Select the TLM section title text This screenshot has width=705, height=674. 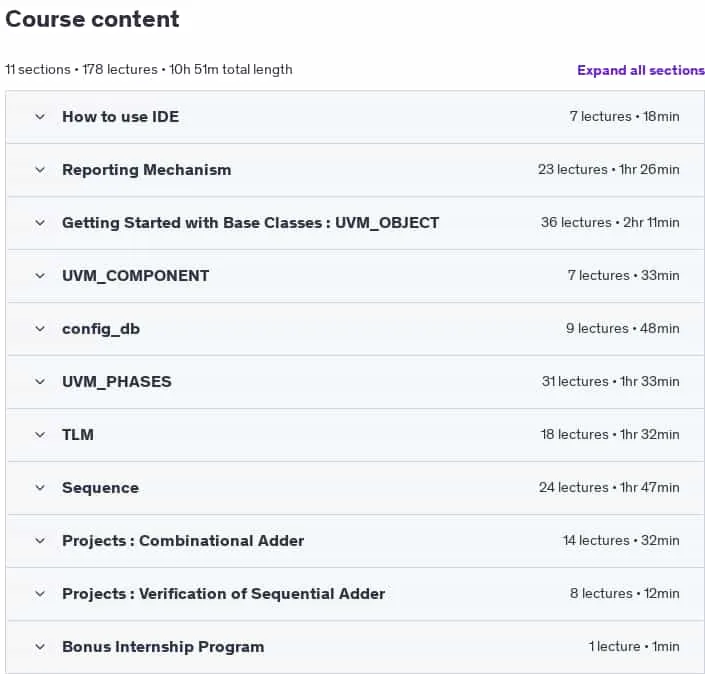[78, 435]
